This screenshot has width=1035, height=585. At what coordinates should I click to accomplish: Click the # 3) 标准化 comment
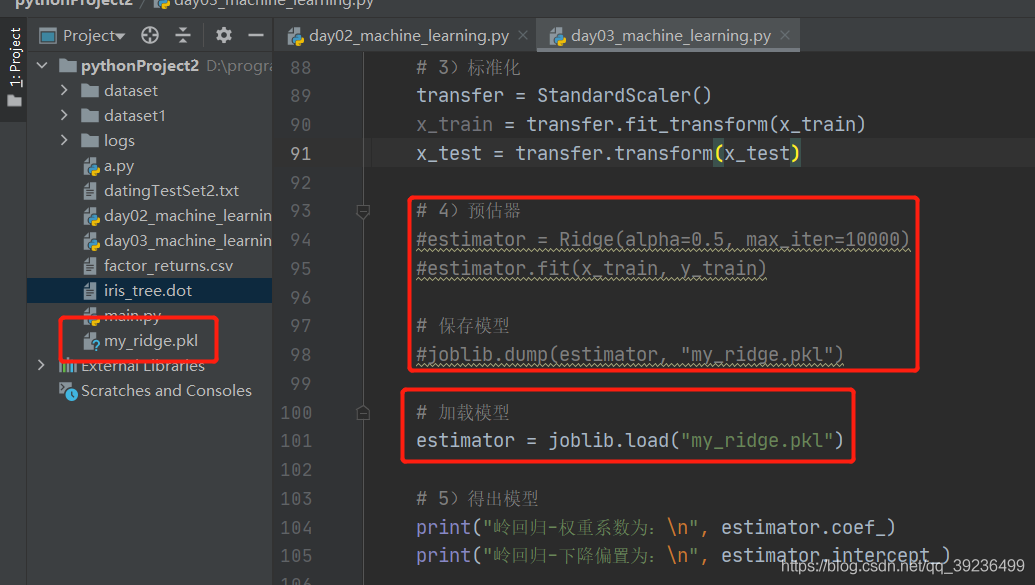pyautogui.click(x=468, y=67)
